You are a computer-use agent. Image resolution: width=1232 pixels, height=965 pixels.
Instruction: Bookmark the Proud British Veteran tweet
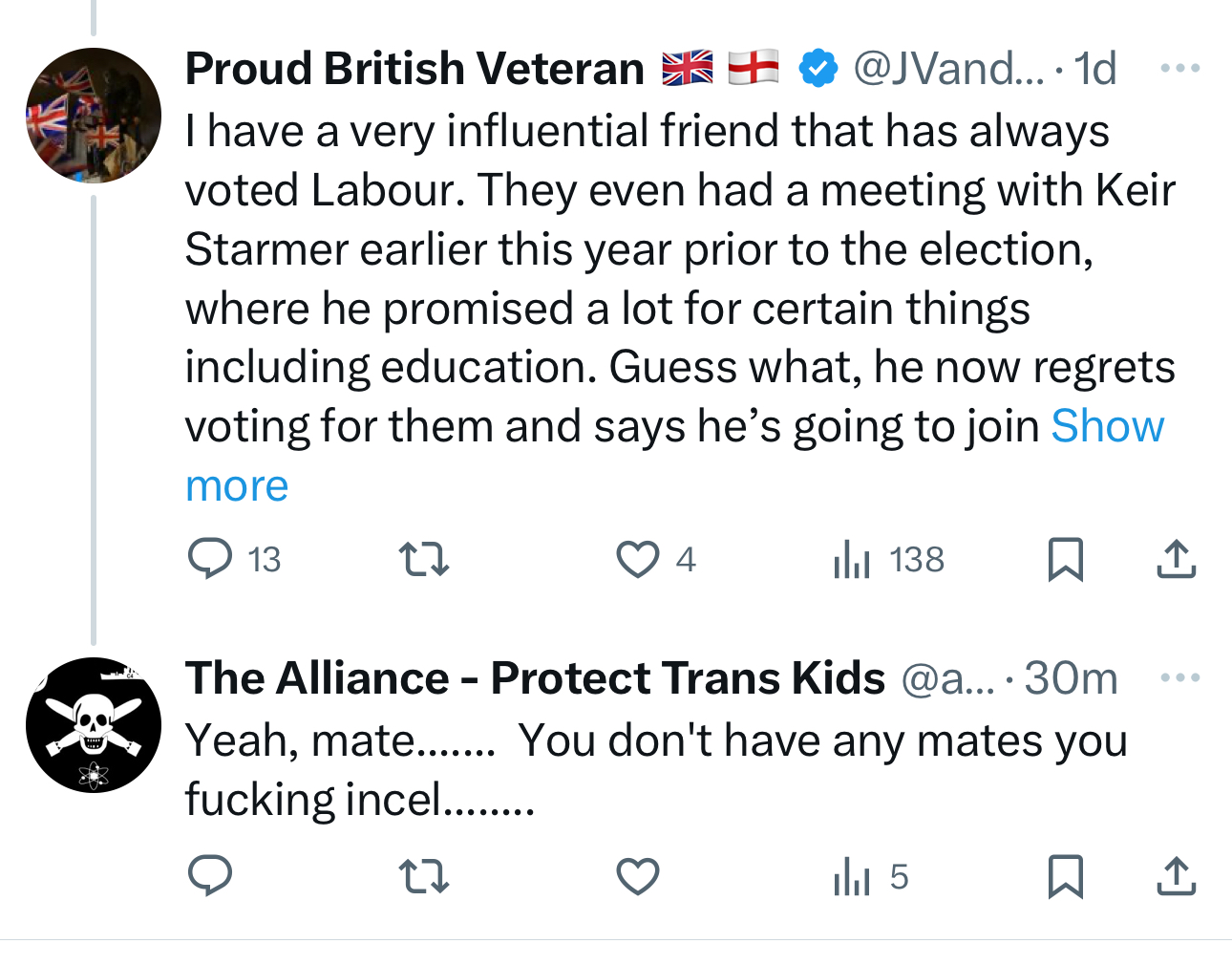pos(1065,559)
